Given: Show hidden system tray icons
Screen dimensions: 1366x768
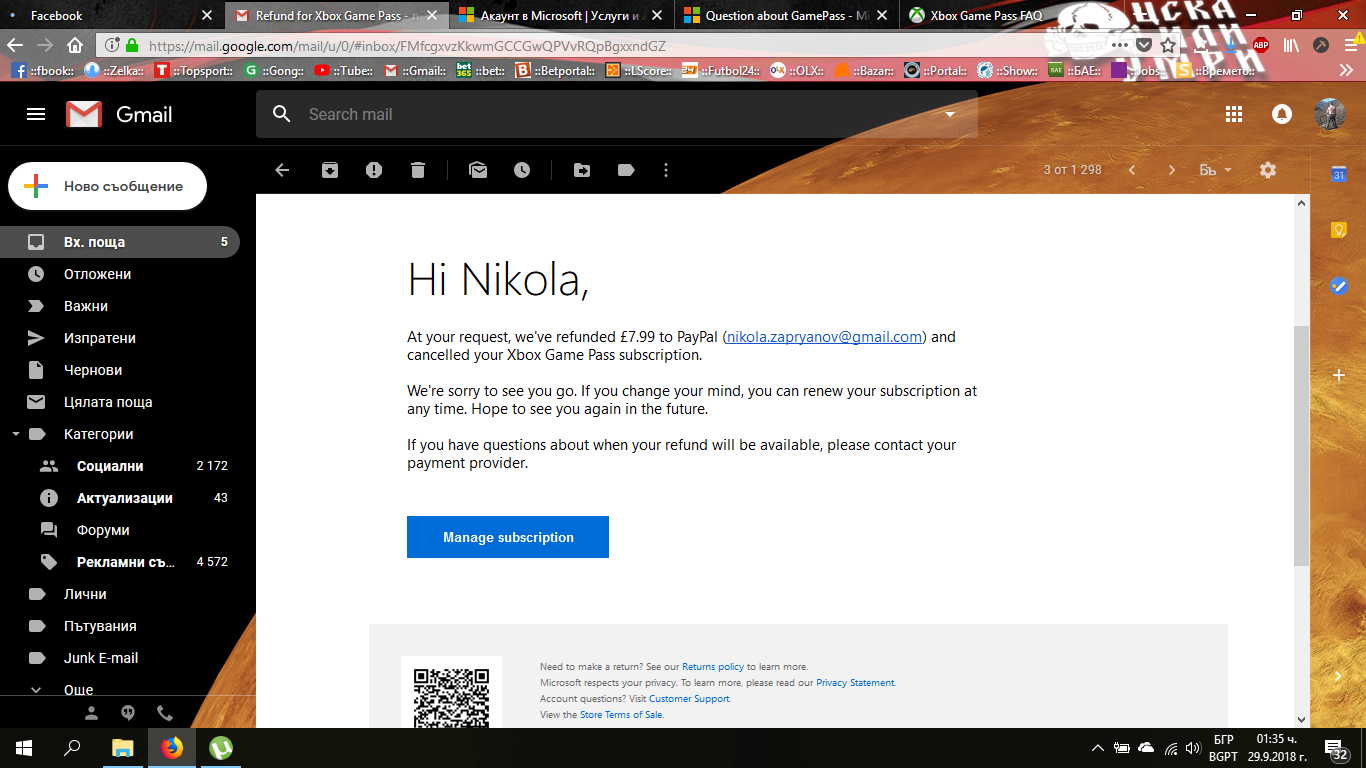Looking at the screenshot, I should [1097, 747].
